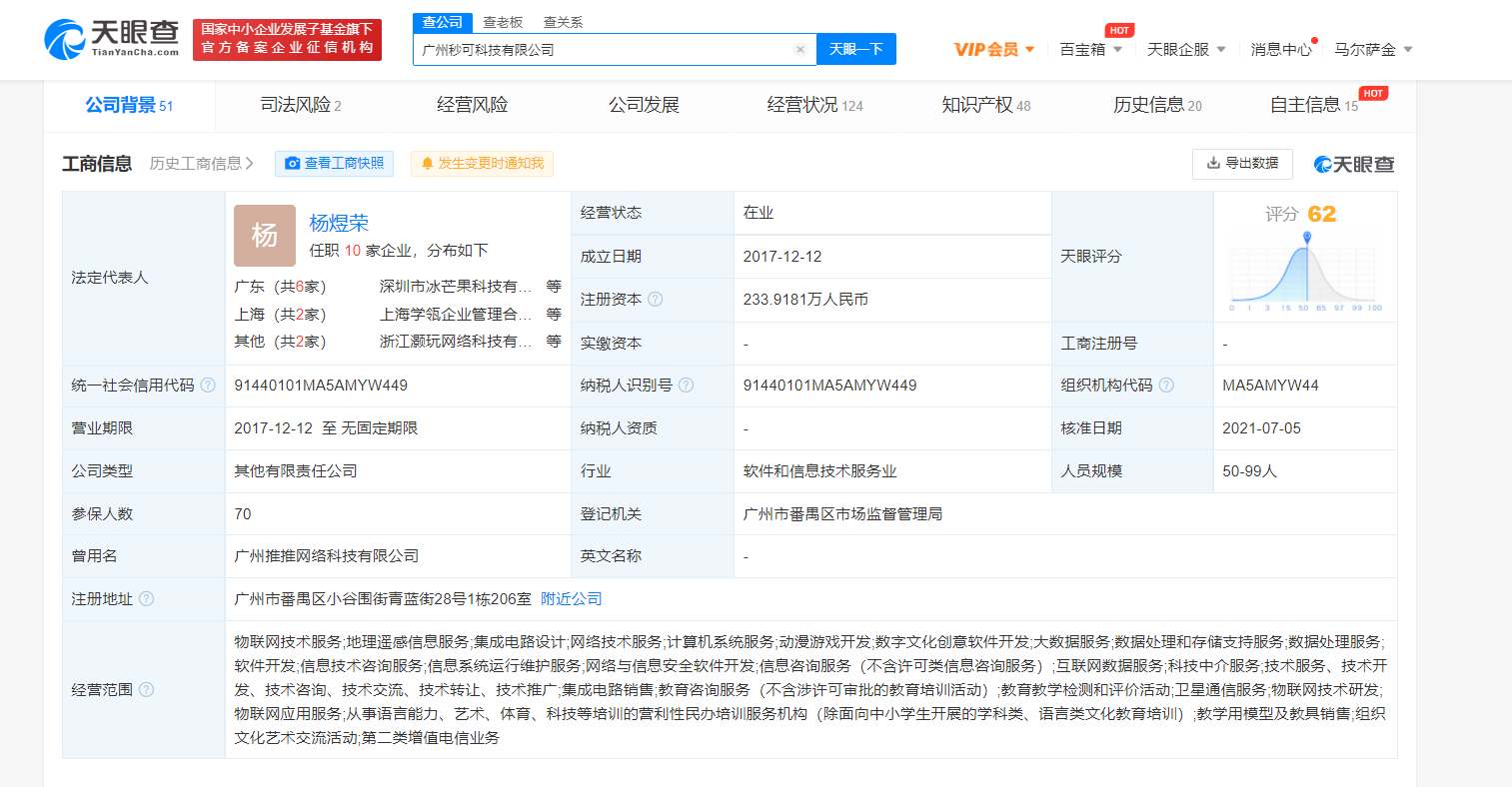The width and height of the screenshot is (1512, 787).
Task: Select the 查老板 search tab
Action: pyautogui.click(x=503, y=22)
